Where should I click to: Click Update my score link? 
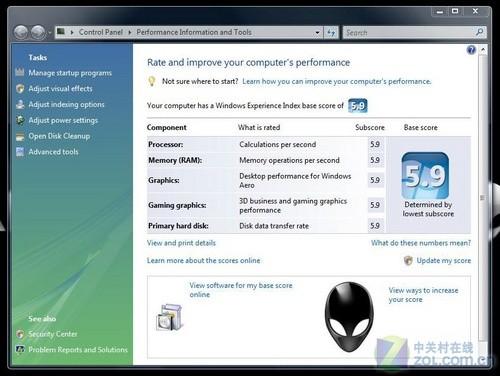(x=443, y=260)
